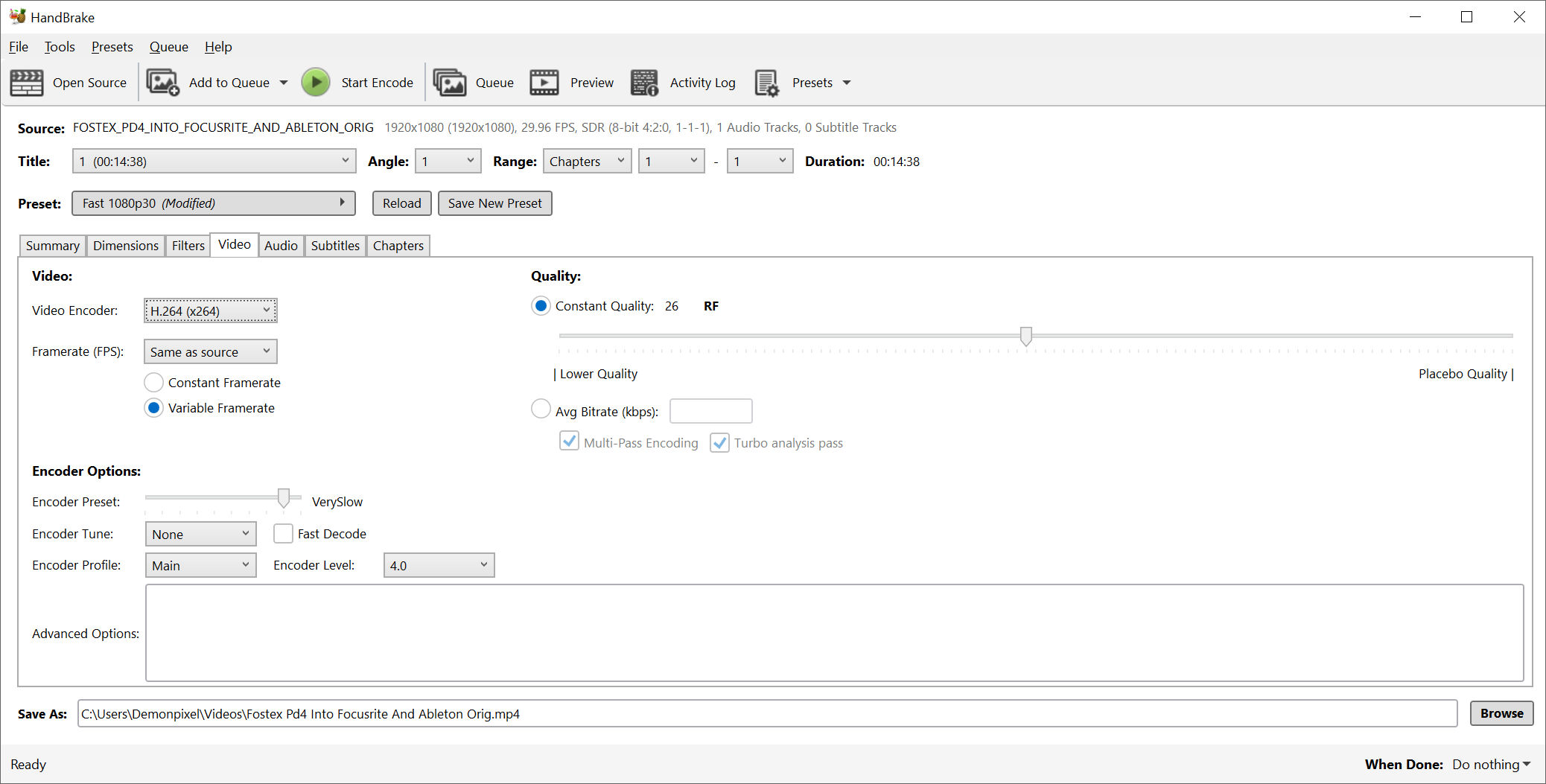
Task: Click the Lower Quality label
Action: [599, 374]
